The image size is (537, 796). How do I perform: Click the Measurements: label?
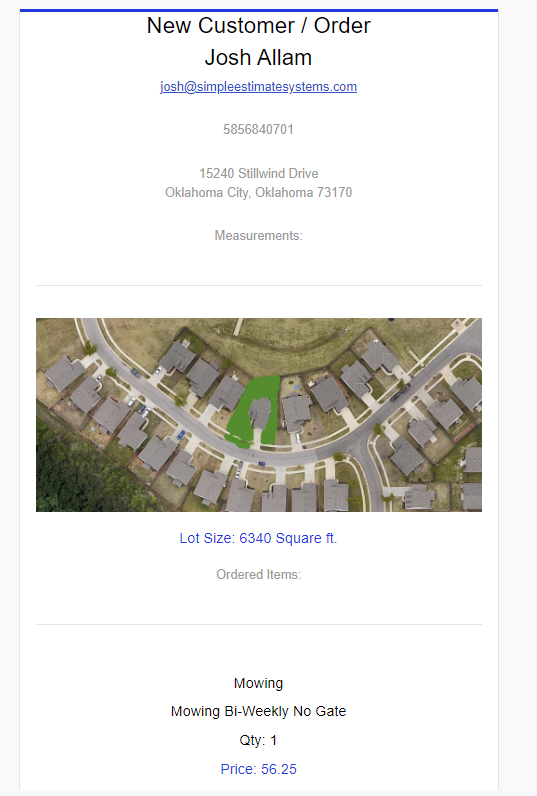(258, 236)
